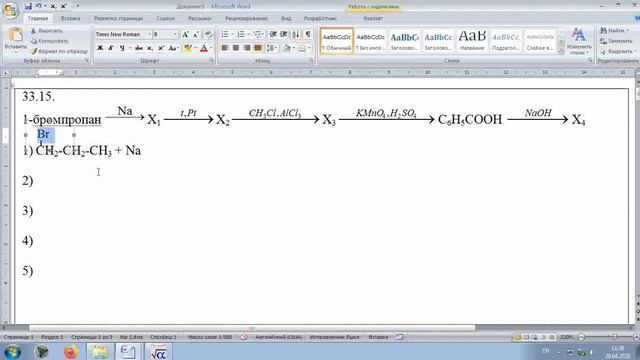Open the underline style dropdown arrow
The image size is (640, 360).
click(129, 48)
